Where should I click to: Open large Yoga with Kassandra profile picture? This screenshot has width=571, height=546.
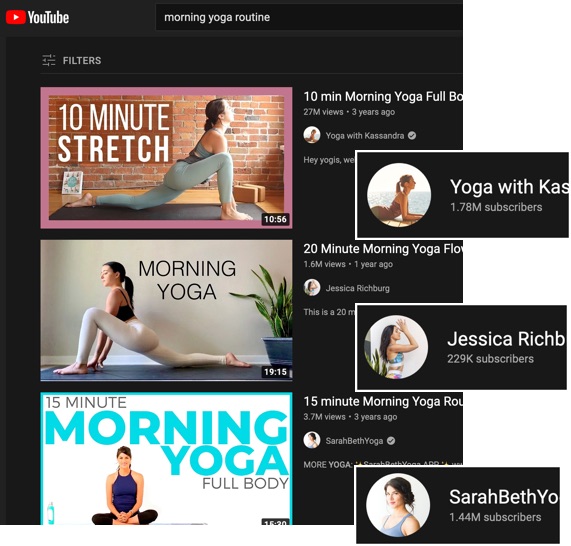[x=399, y=195]
